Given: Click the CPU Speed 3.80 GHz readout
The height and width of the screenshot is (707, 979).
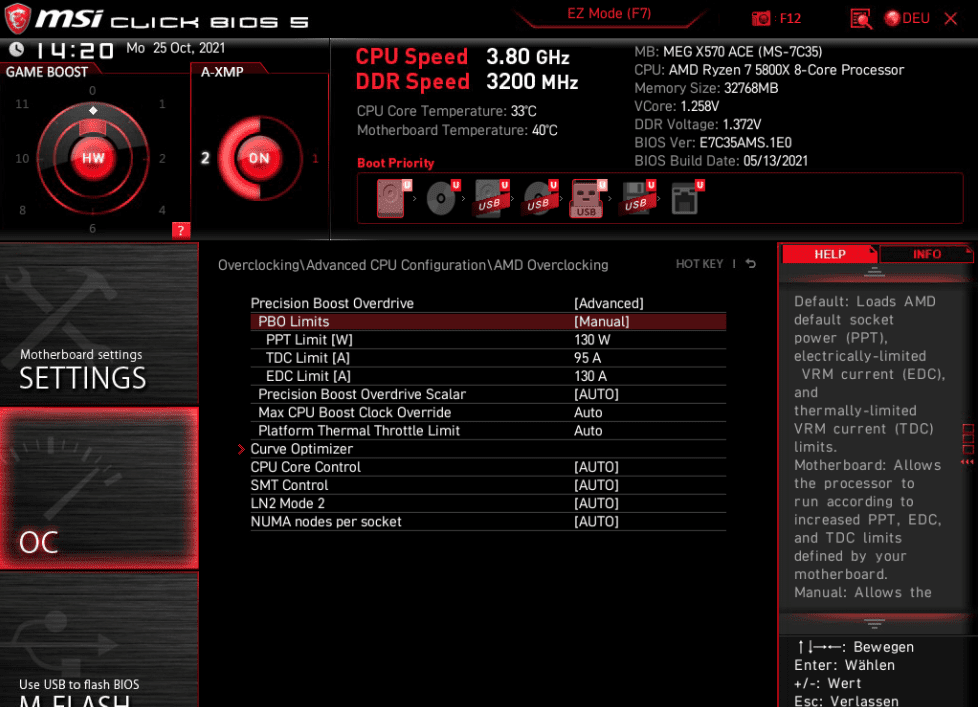Looking at the screenshot, I should pos(462,57).
